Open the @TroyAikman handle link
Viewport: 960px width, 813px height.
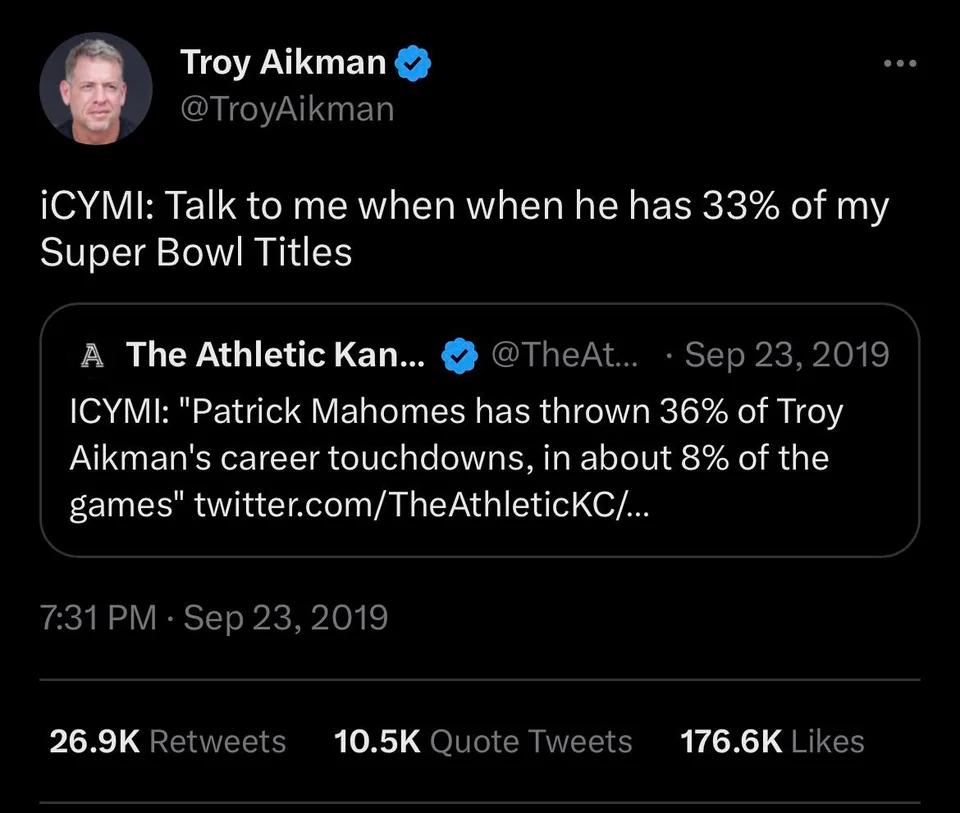click(x=286, y=108)
